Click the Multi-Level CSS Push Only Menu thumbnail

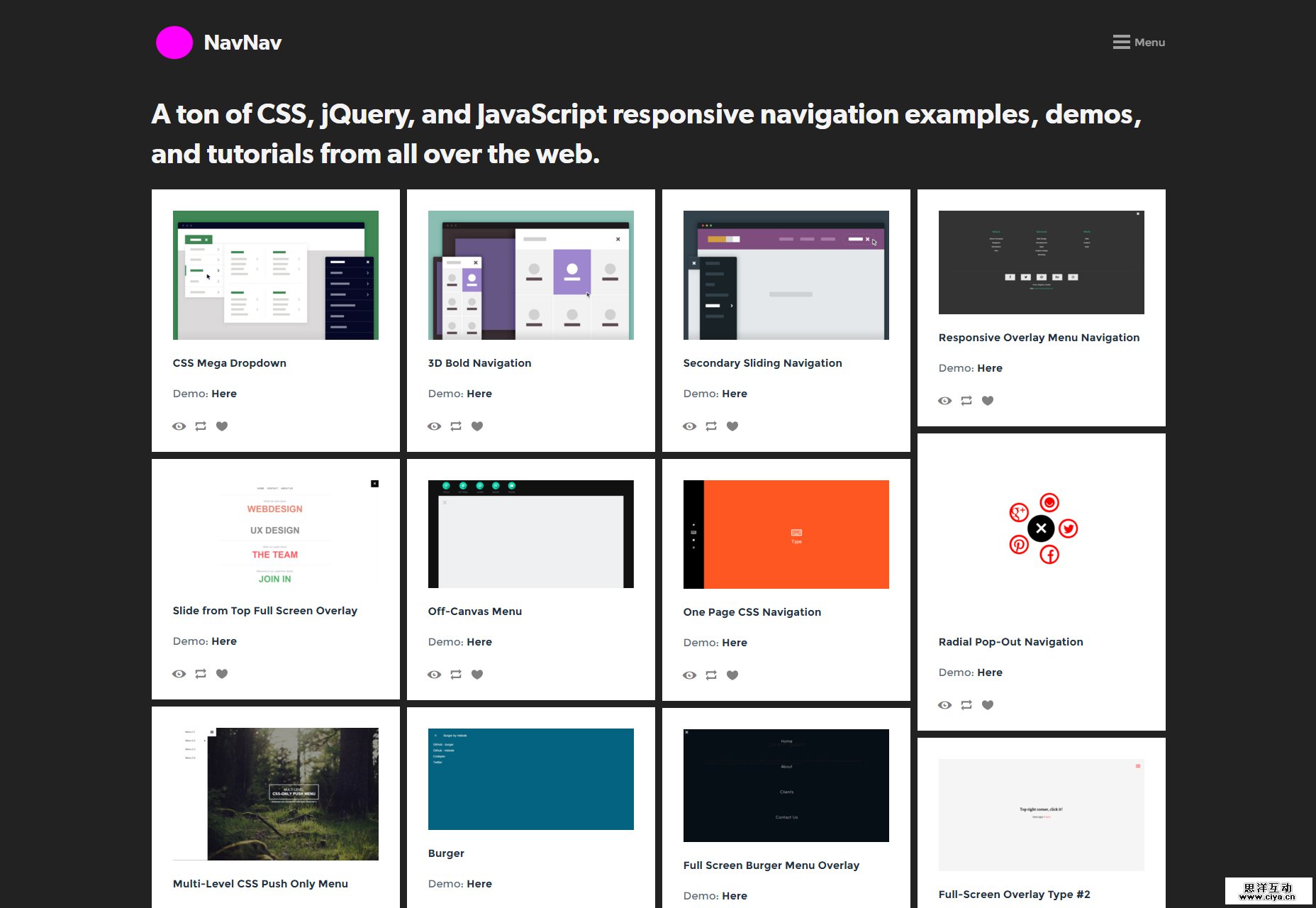click(x=275, y=793)
